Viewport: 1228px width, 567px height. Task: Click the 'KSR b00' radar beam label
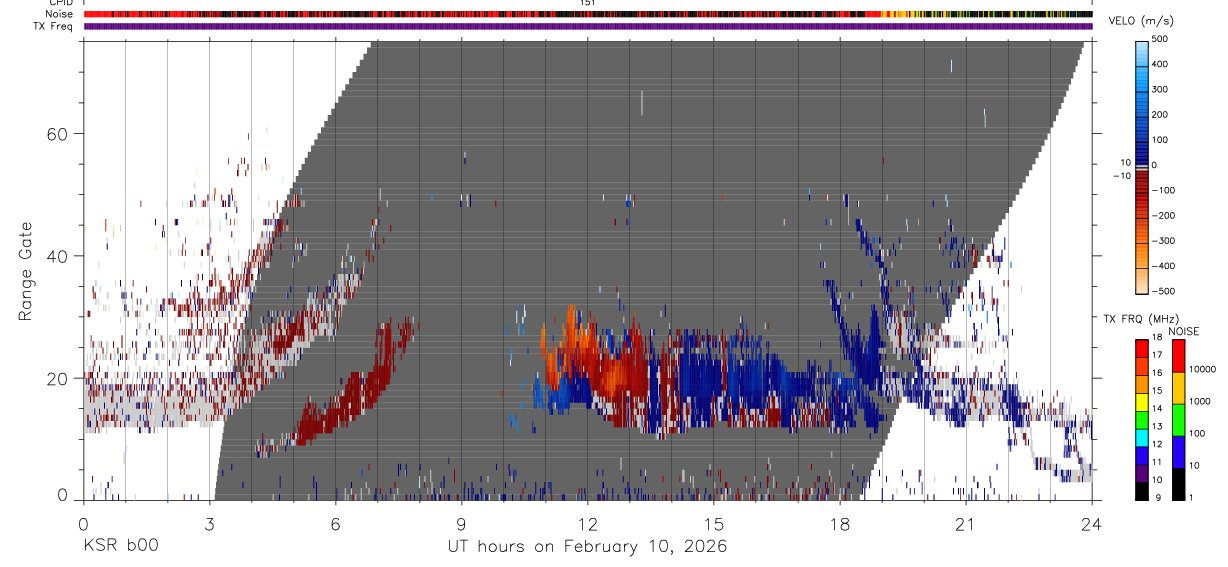pos(119,547)
